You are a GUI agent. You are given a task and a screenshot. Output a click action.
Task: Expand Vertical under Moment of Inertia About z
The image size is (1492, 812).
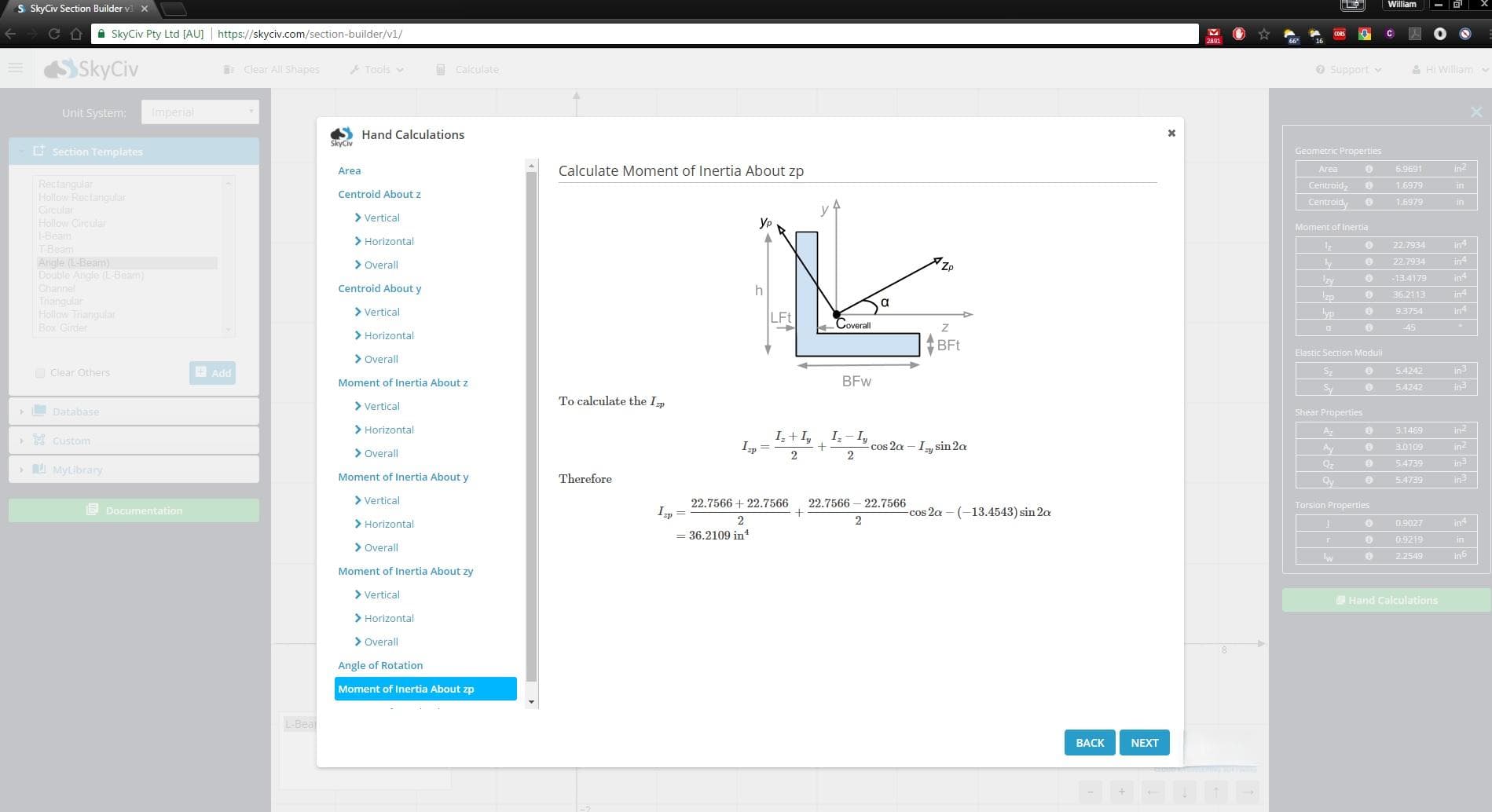pyautogui.click(x=377, y=406)
